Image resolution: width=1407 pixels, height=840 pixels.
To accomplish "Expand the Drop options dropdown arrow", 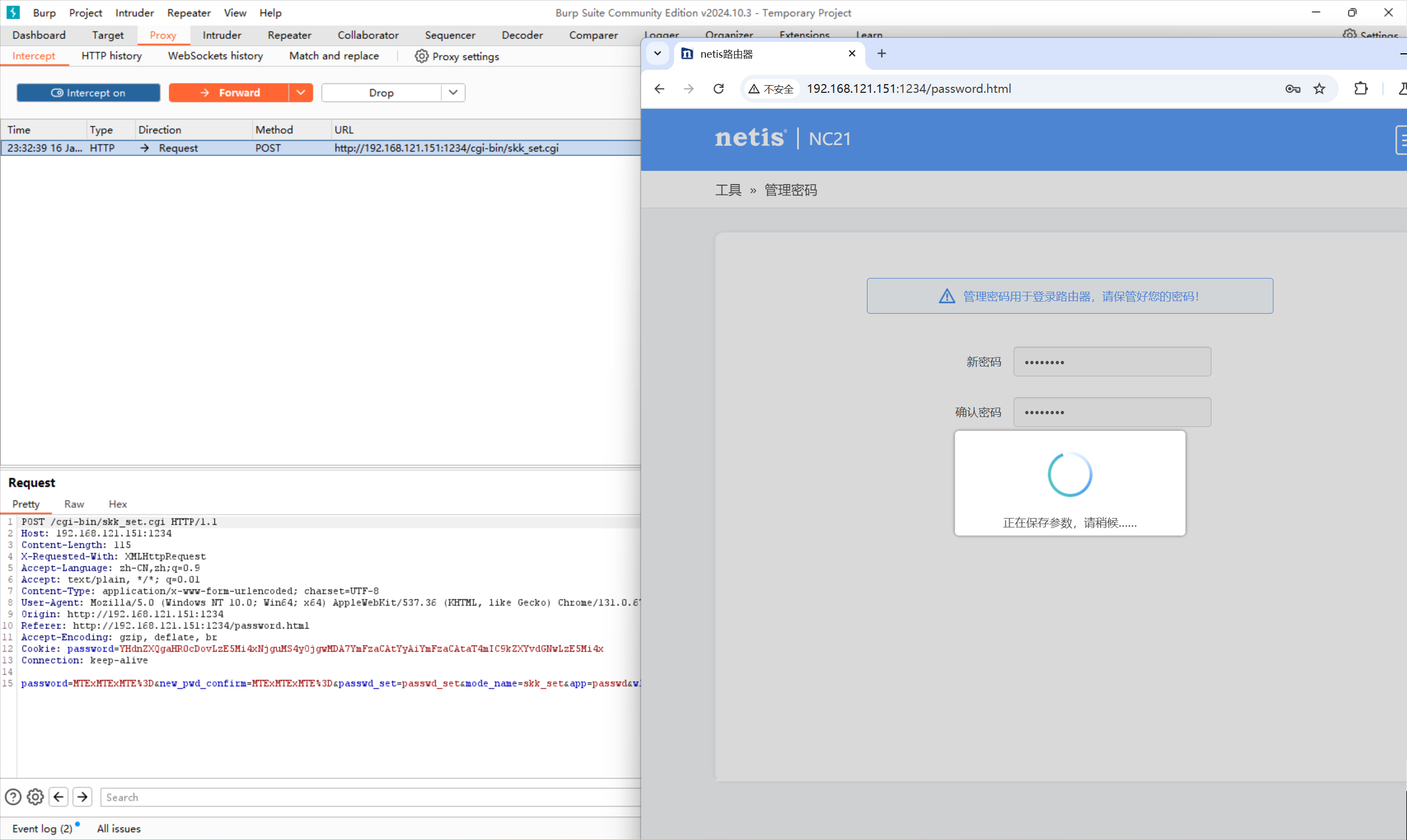I will pyautogui.click(x=453, y=93).
